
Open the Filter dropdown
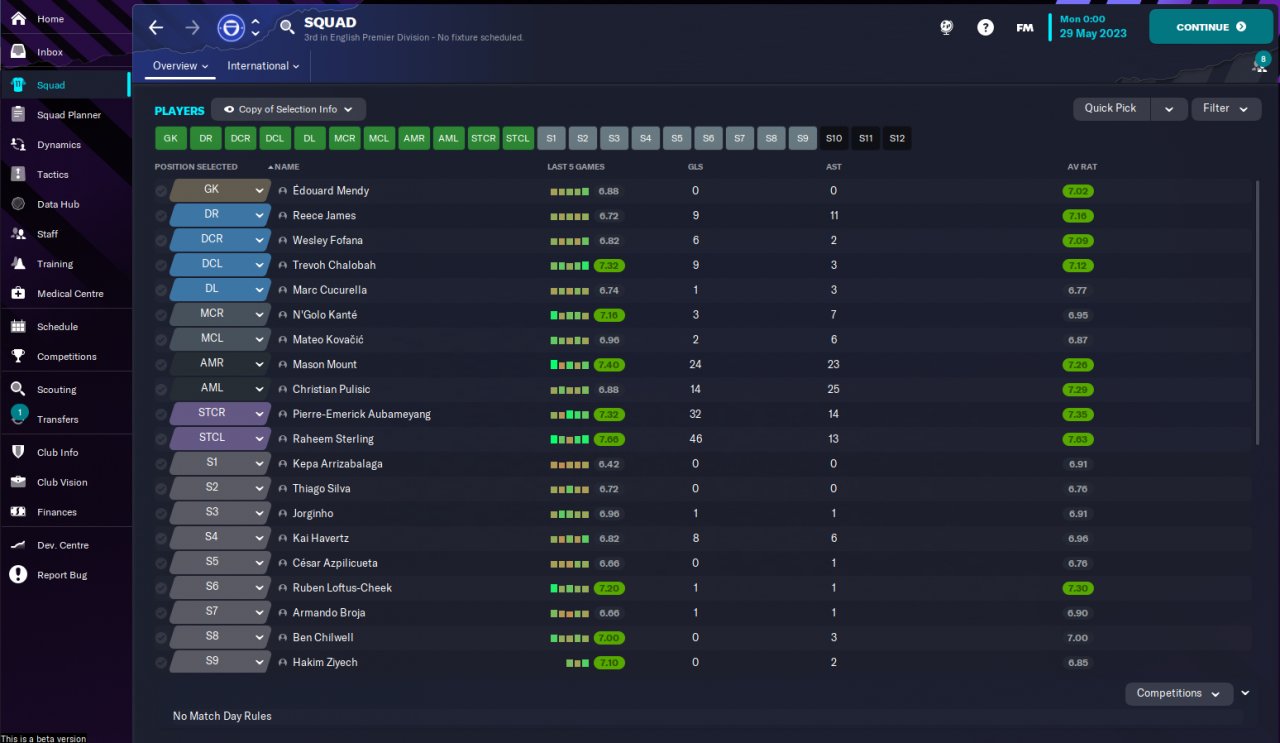pyautogui.click(x=1226, y=109)
